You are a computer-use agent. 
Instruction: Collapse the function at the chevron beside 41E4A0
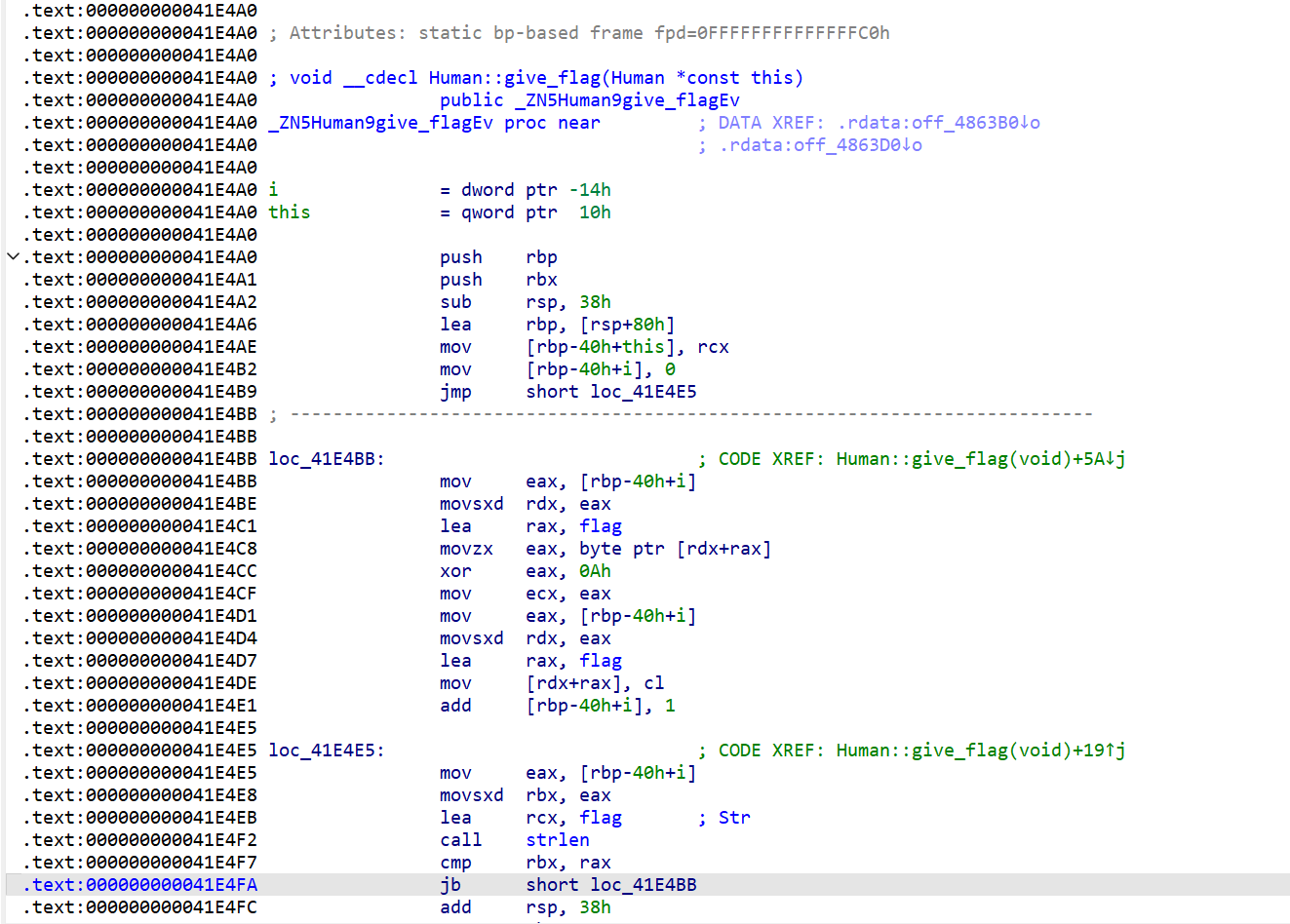click(13, 257)
